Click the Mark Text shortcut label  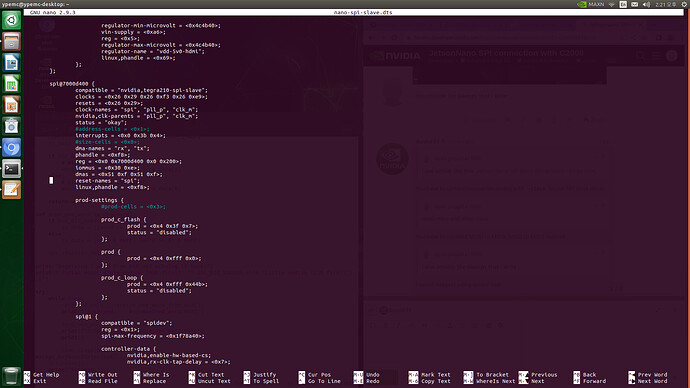click(436, 375)
